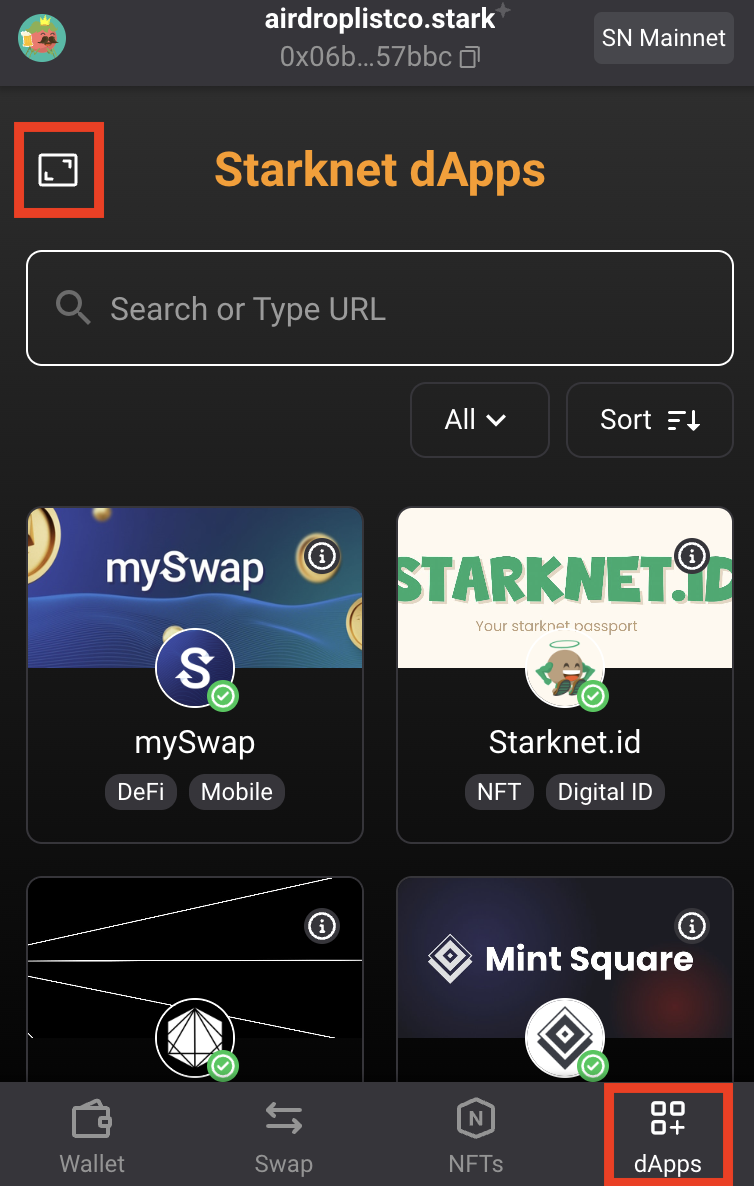754x1186 pixels.
Task: Open the mySwap round logo icon
Action: (195, 667)
